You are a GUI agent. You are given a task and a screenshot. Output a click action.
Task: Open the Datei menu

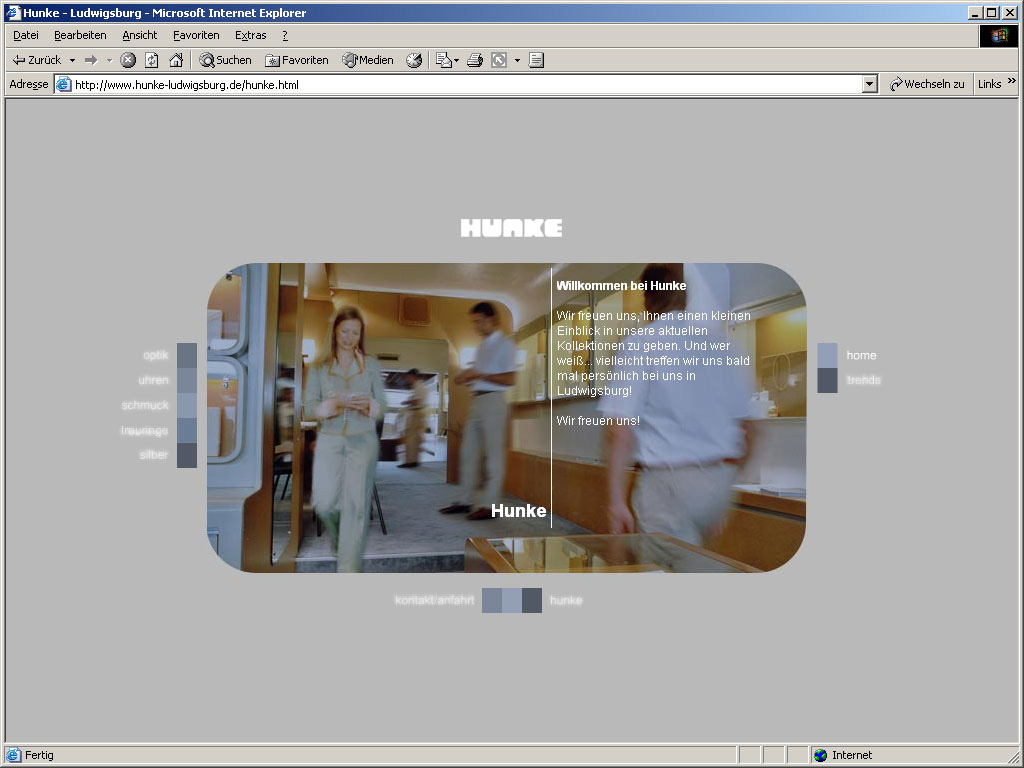[25, 35]
